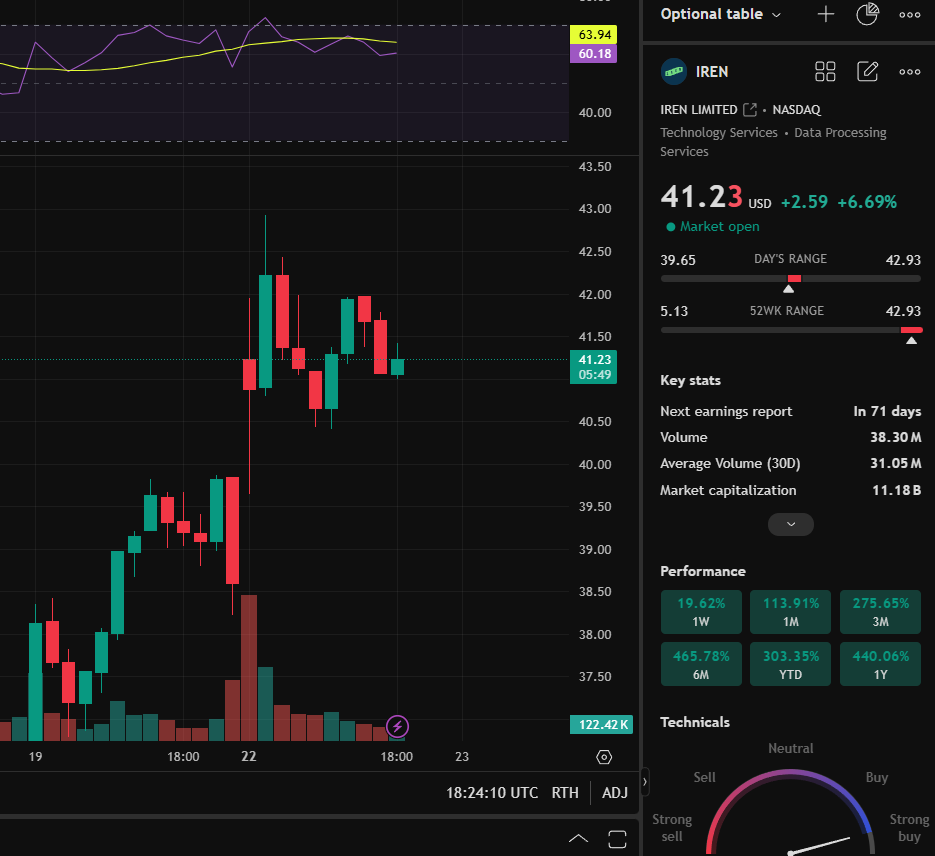Image resolution: width=935 pixels, height=856 pixels.
Task: Click the 18:24:10 UTC timezone selector
Action: 492,793
